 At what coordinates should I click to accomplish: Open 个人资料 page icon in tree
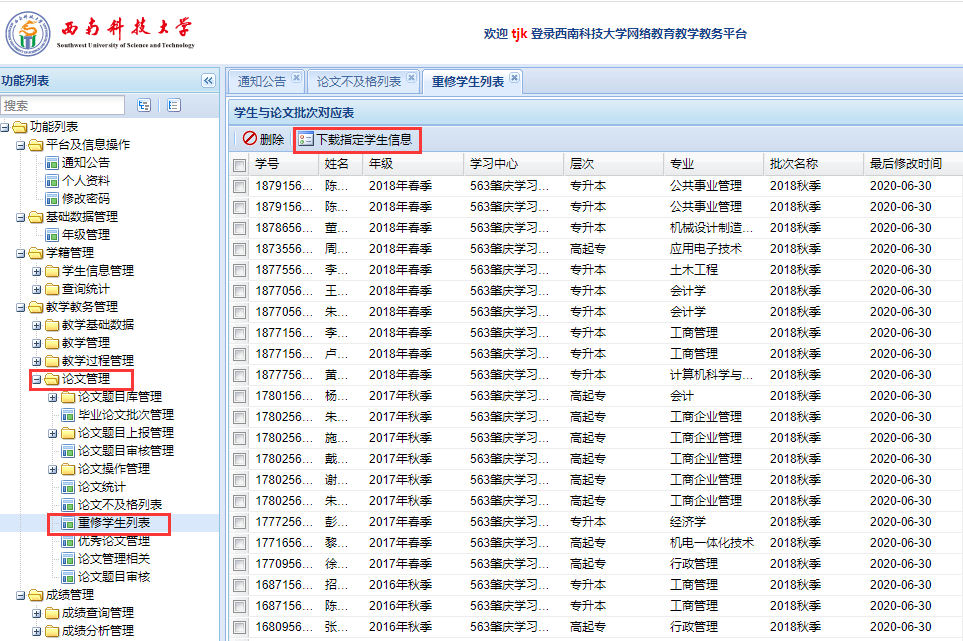tap(52, 181)
